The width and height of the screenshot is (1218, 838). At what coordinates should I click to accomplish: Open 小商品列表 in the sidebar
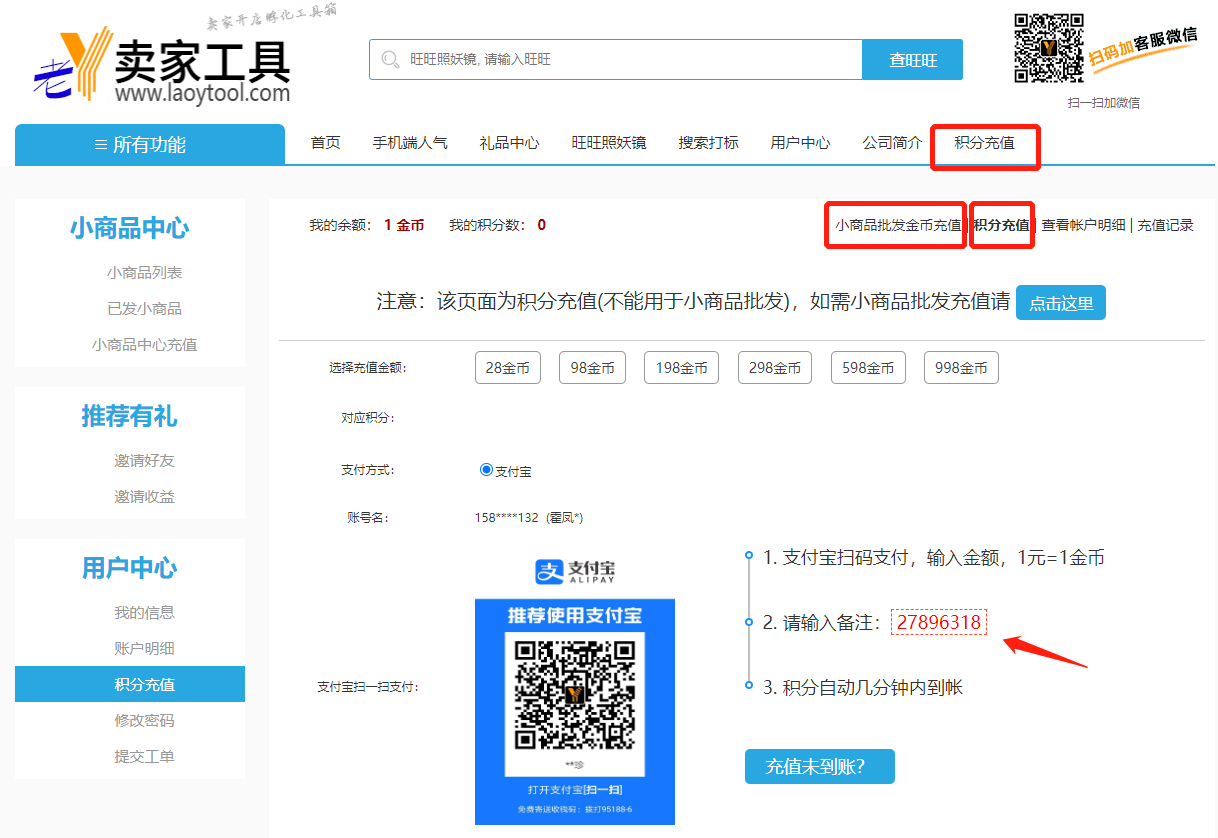(145, 273)
